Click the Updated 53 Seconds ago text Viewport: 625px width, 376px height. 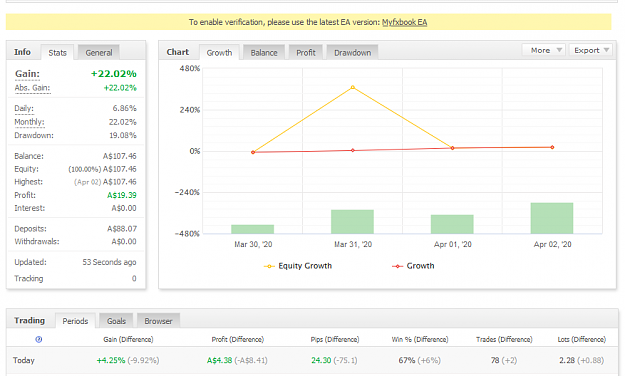109,262
